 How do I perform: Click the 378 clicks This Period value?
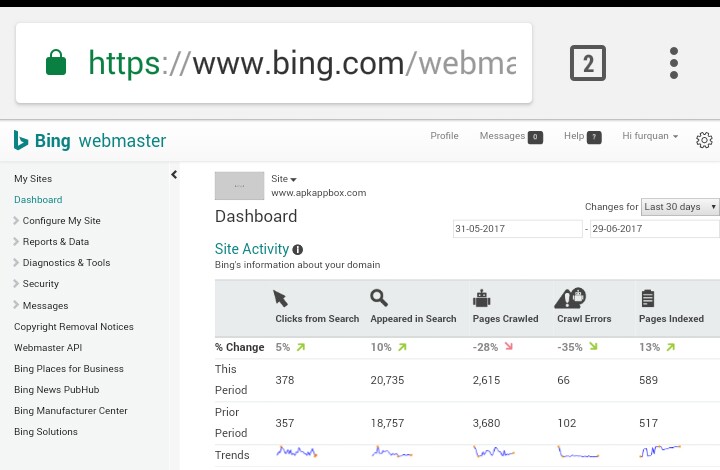285,380
